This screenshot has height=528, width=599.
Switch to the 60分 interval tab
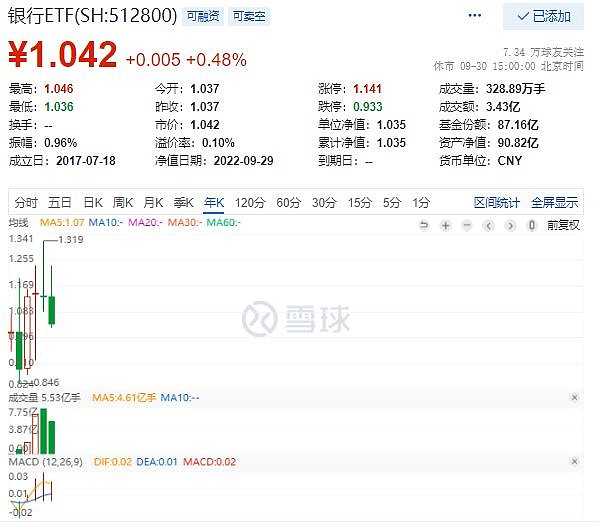[x=289, y=202]
